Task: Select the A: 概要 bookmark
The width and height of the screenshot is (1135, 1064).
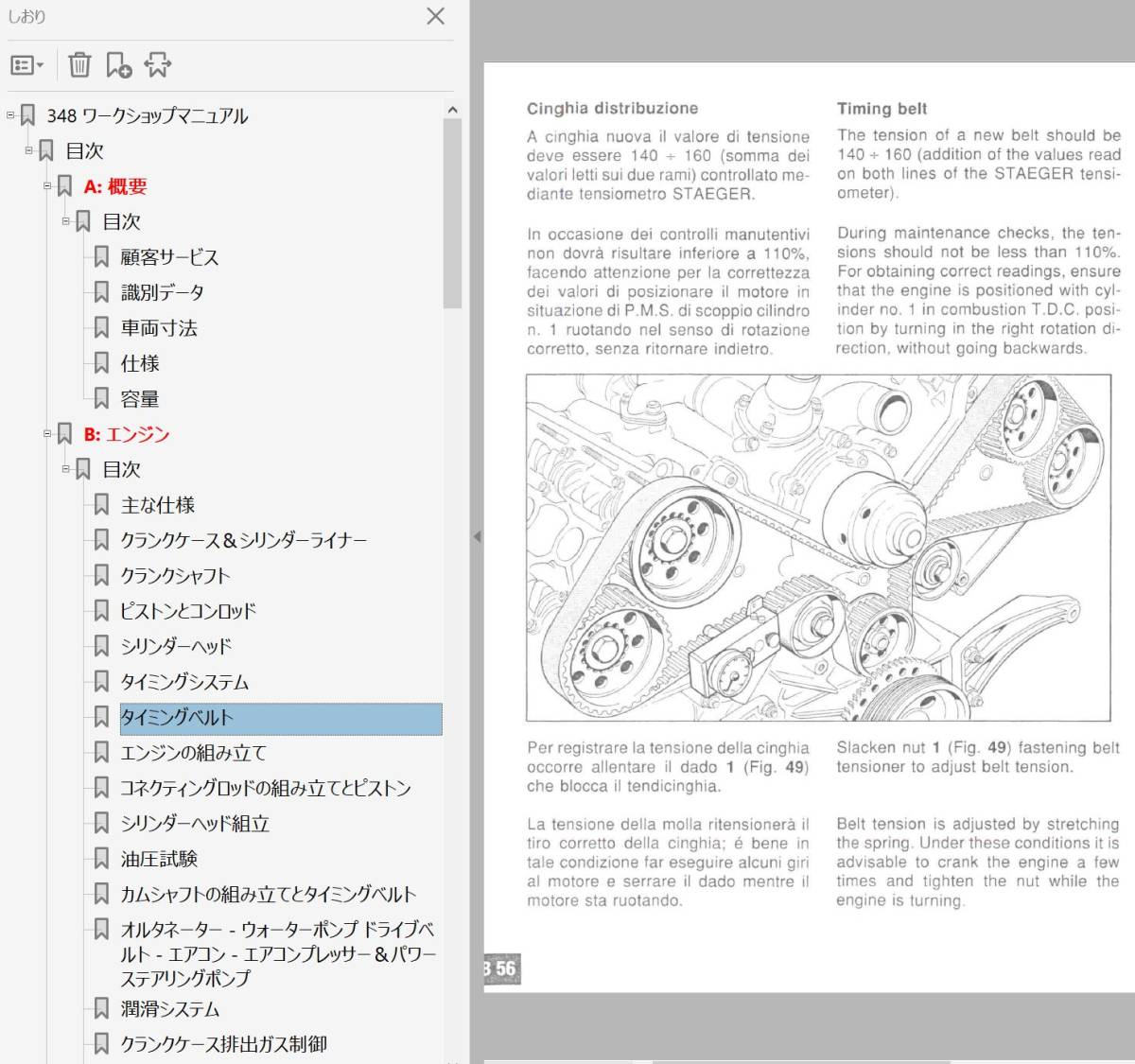Action: (x=115, y=186)
